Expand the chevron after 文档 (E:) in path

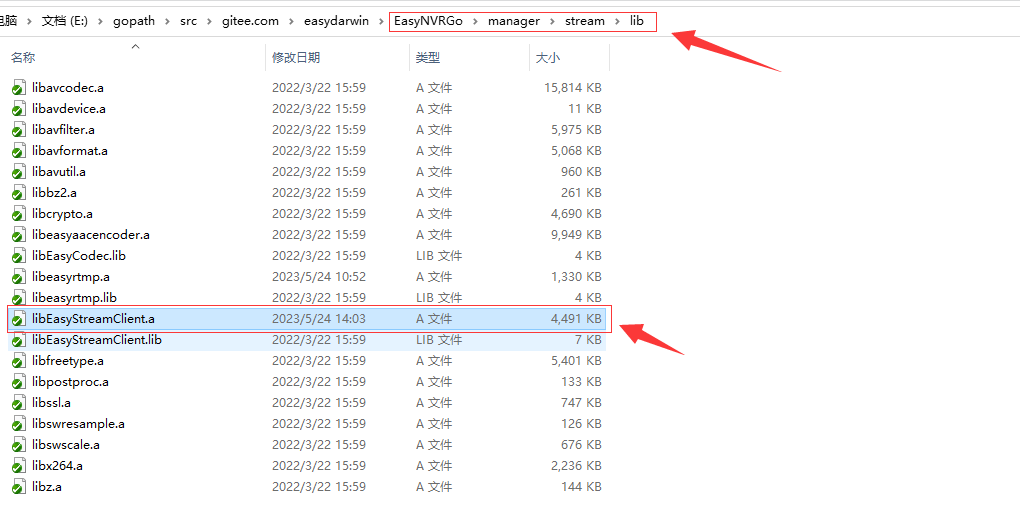(100, 21)
